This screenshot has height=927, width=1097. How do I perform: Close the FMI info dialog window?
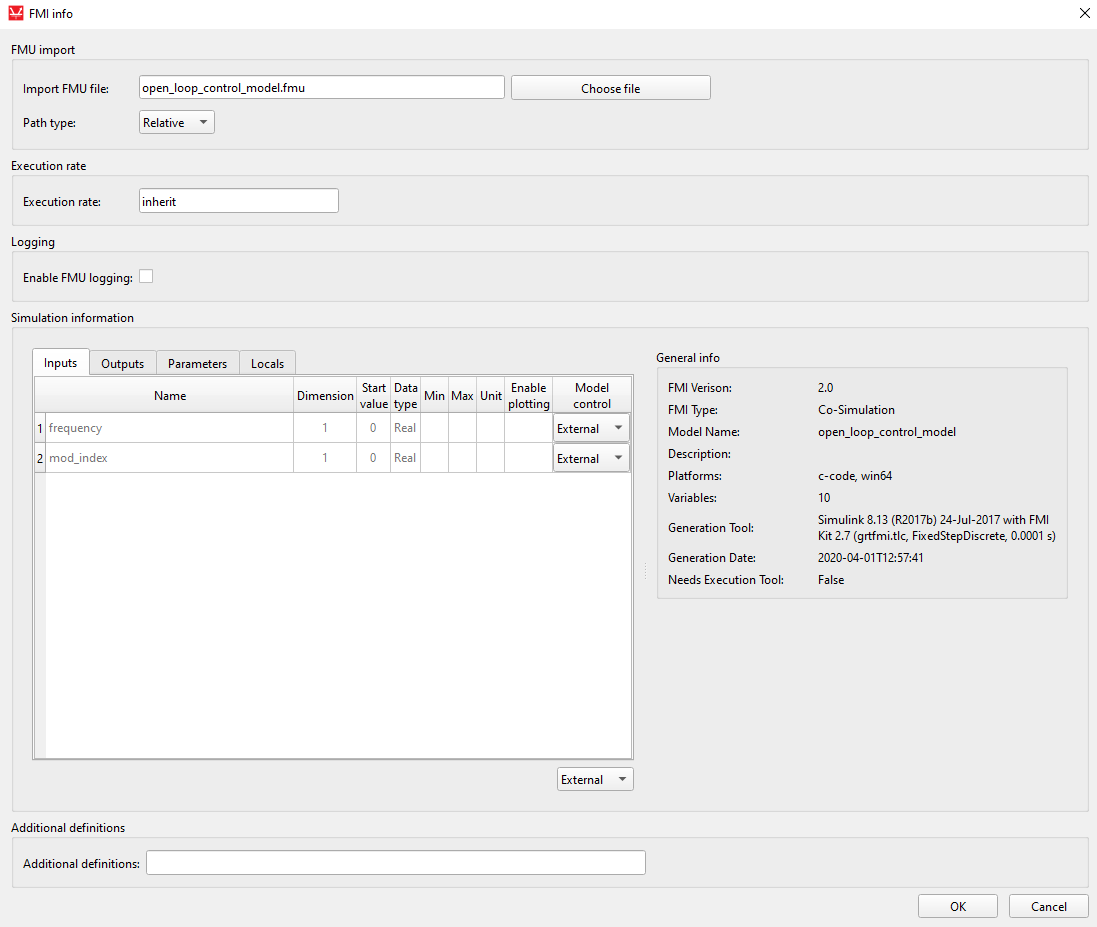(1084, 14)
